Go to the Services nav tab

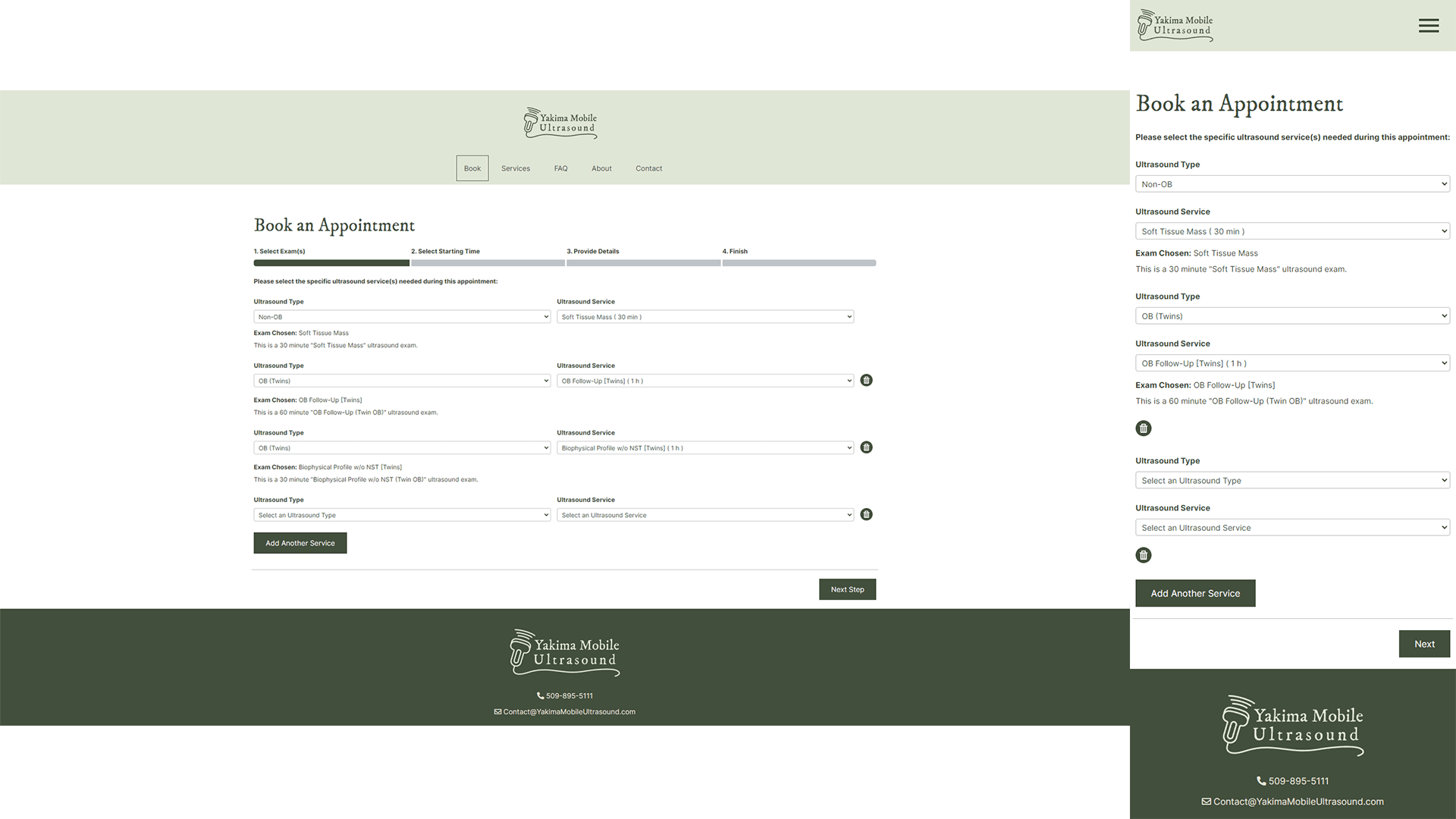(515, 168)
